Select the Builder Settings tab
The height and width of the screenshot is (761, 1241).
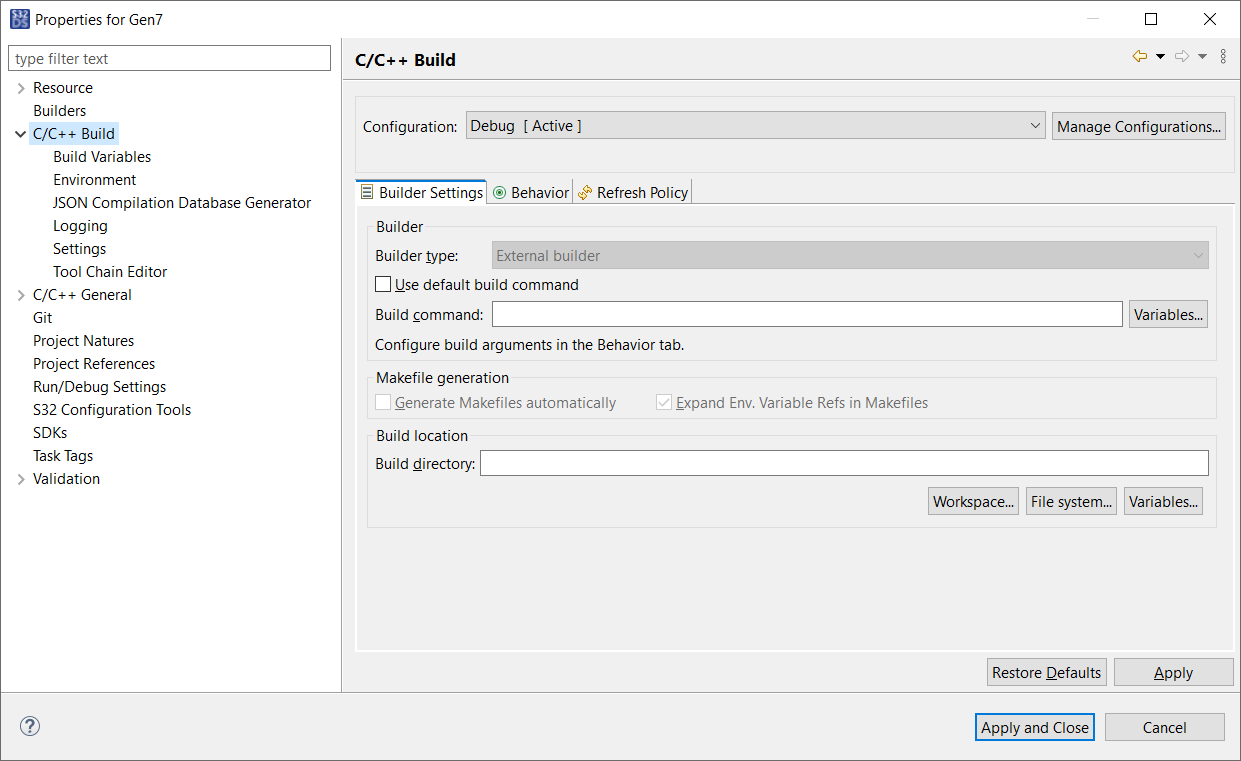pos(421,193)
